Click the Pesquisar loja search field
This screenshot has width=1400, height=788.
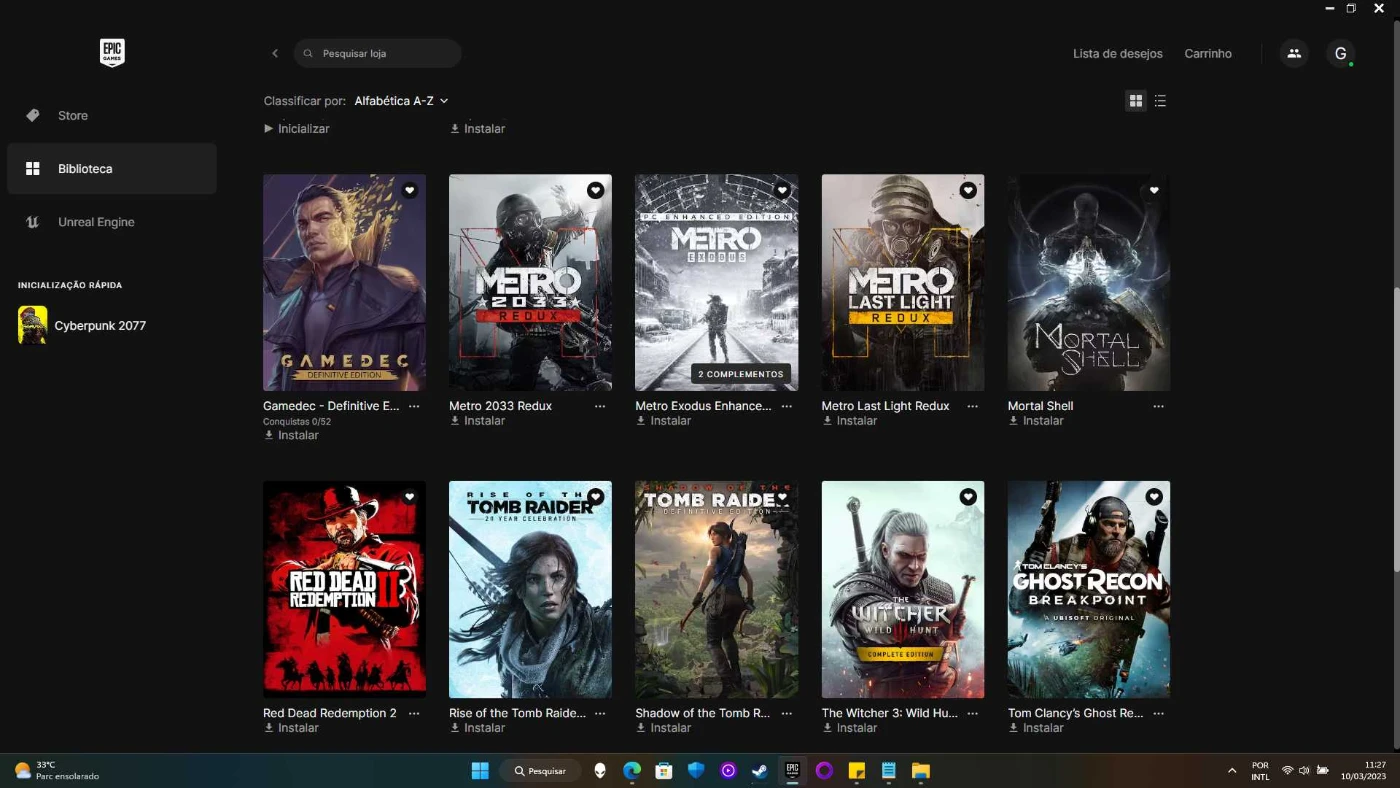coord(377,53)
